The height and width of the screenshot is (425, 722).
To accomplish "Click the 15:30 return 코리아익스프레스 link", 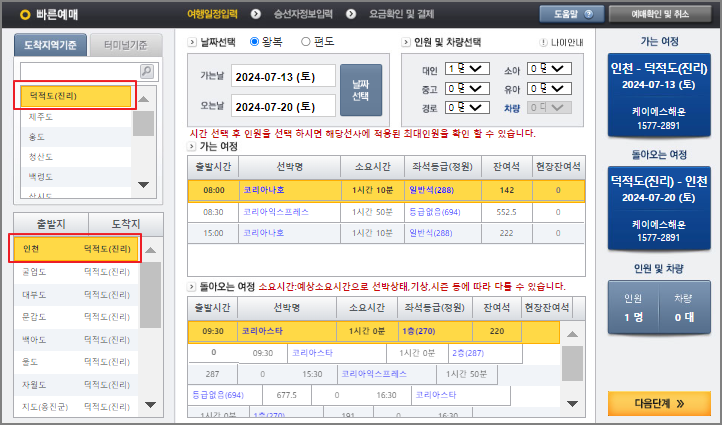I will (x=374, y=374).
